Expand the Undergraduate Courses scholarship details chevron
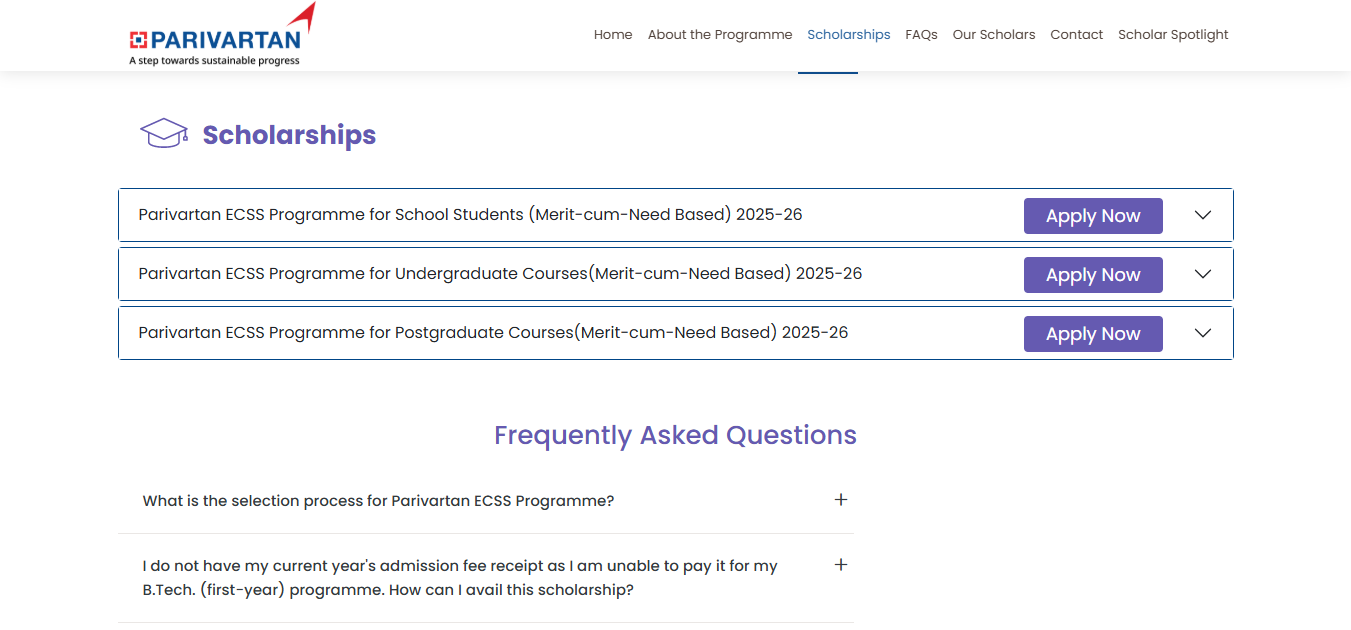This screenshot has width=1351, height=630. [x=1202, y=274]
